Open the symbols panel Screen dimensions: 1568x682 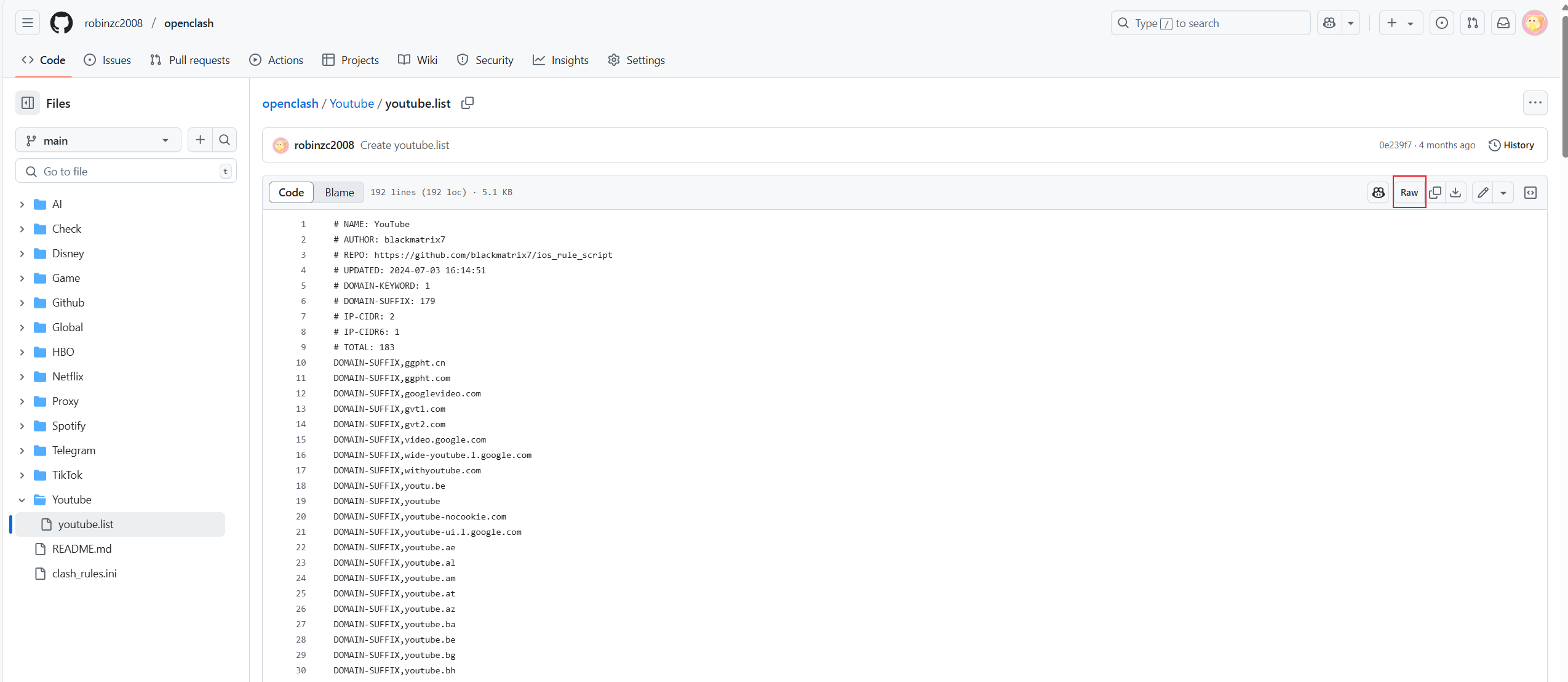point(1530,193)
